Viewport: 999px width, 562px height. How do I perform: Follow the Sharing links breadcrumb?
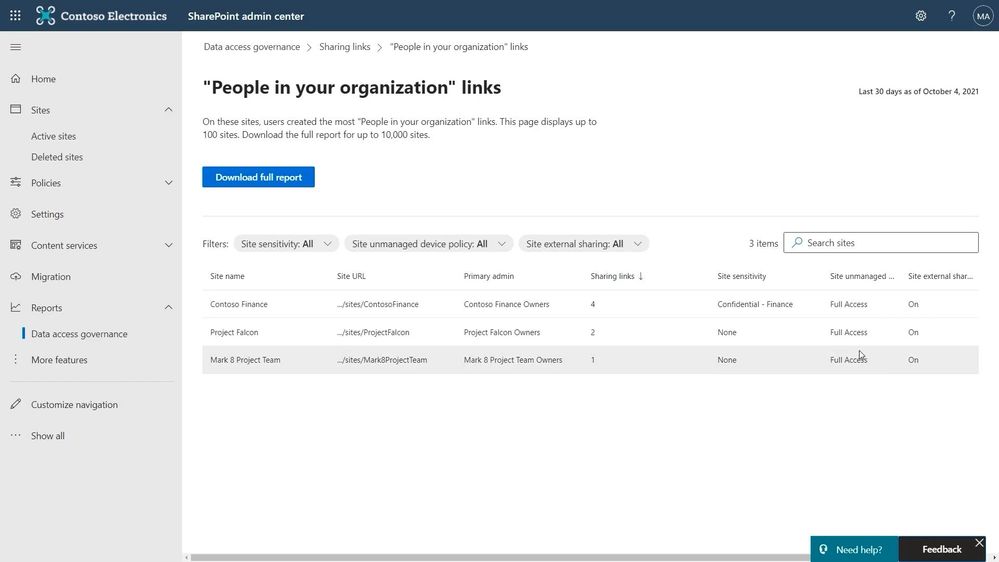pyautogui.click(x=345, y=47)
